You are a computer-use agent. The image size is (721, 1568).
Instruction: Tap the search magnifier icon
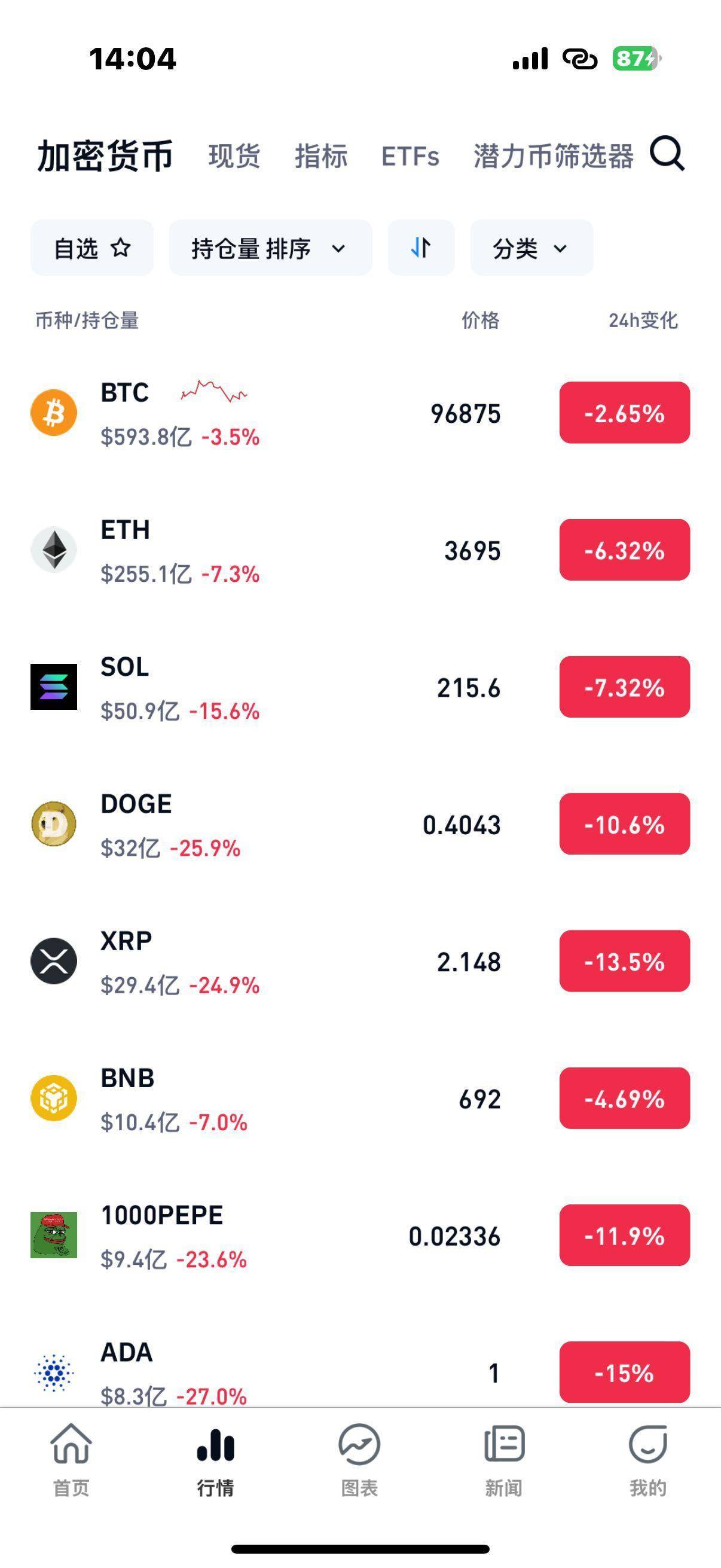coord(667,154)
